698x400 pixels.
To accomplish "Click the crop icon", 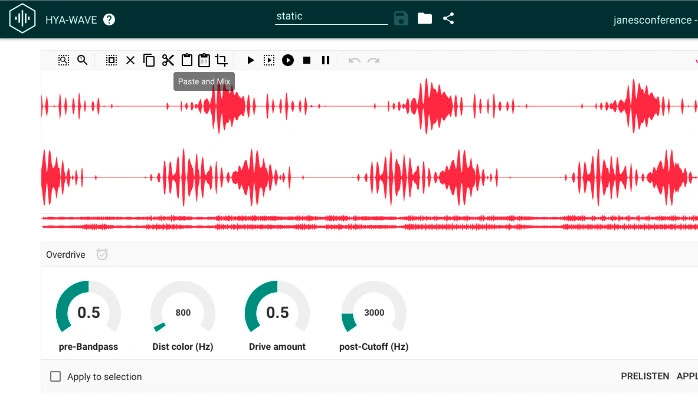I will coord(222,60).
